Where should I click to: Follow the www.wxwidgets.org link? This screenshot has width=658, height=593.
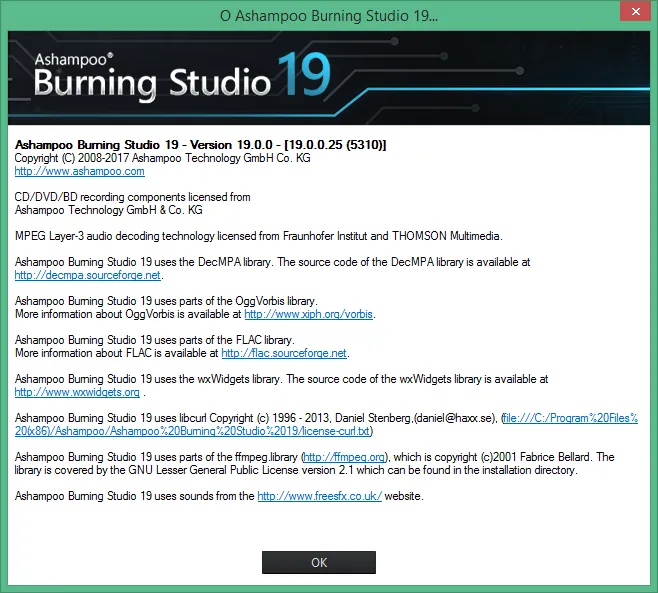(77, 392)
